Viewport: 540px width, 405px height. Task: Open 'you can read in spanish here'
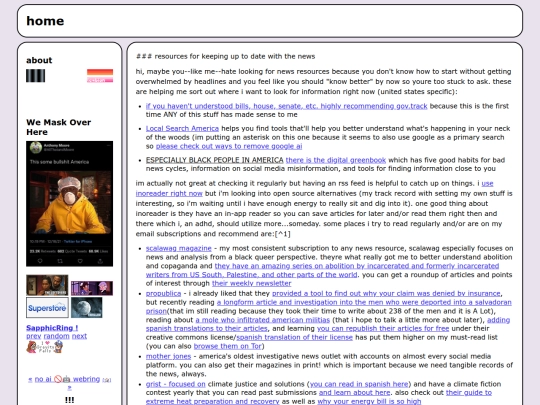click(x=359, y=384)
